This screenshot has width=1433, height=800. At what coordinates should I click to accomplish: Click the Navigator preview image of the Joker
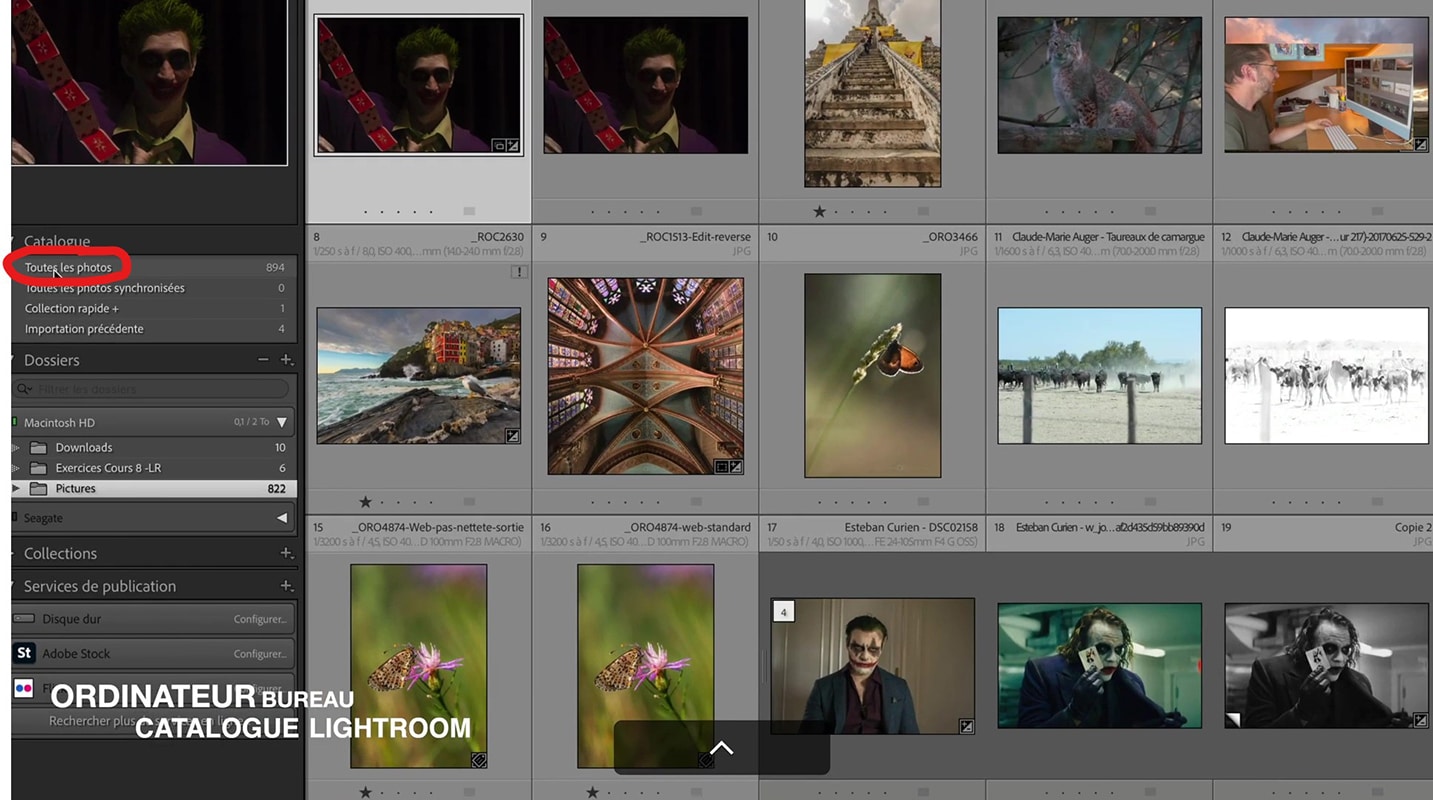coord(150,82)
